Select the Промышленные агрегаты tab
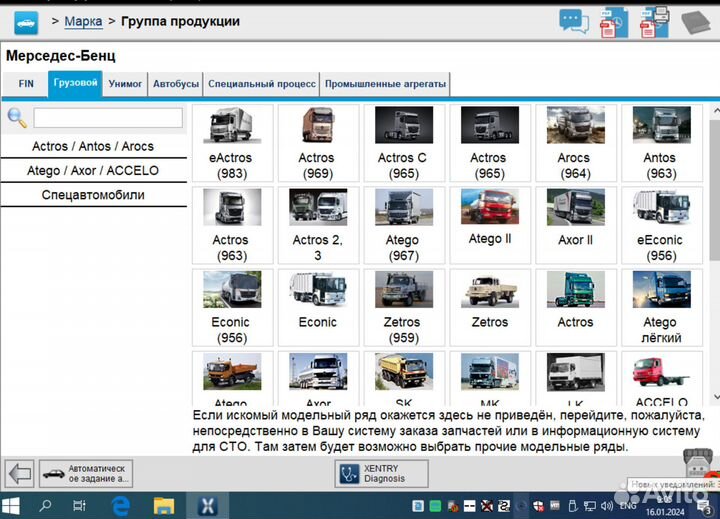Screen dimensions: 720x519 coord(385,84)
